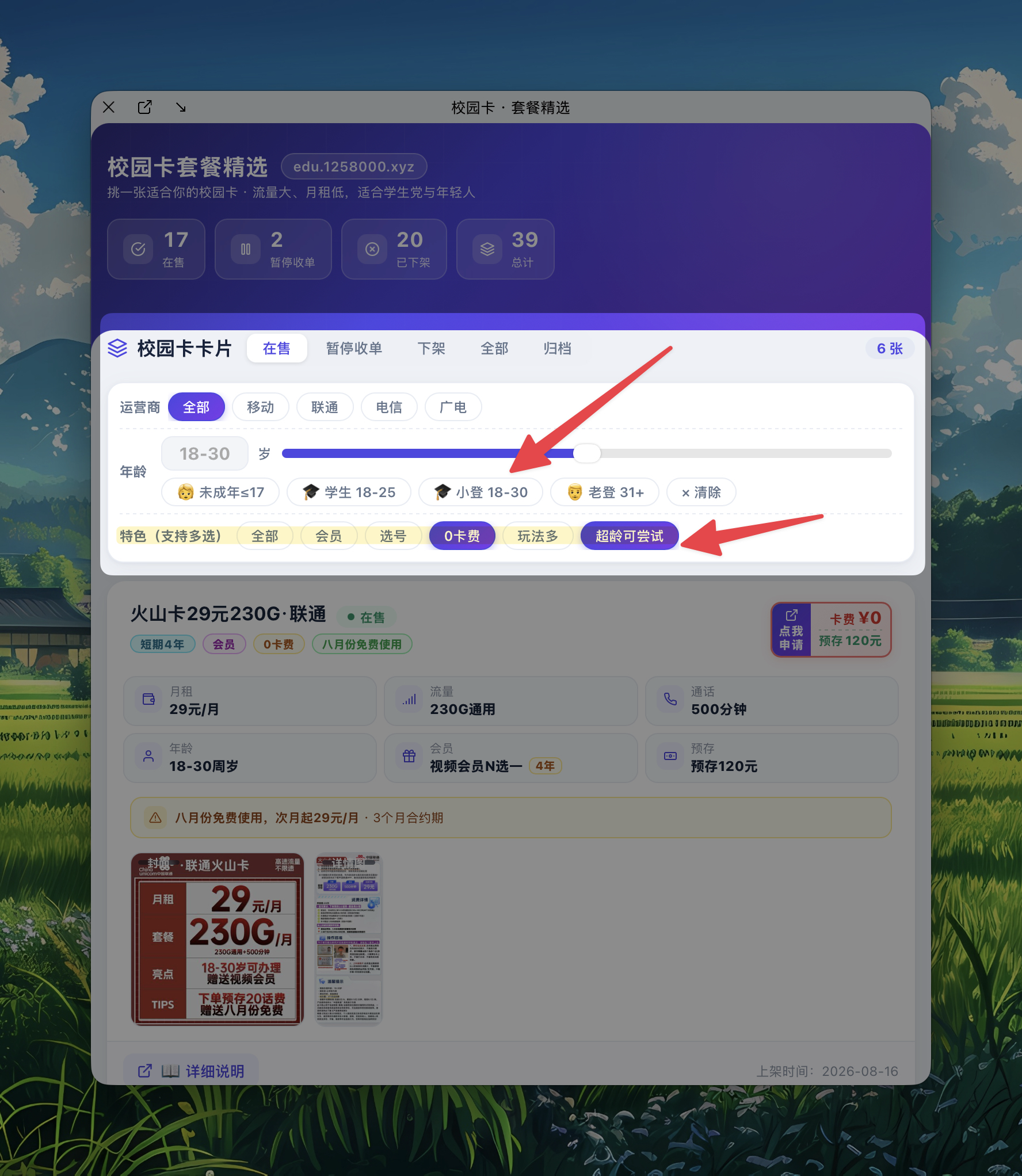Click the 预存 120元 label on 火山卡
This screenshot has width=1022, height=1176.
[850, 641]
